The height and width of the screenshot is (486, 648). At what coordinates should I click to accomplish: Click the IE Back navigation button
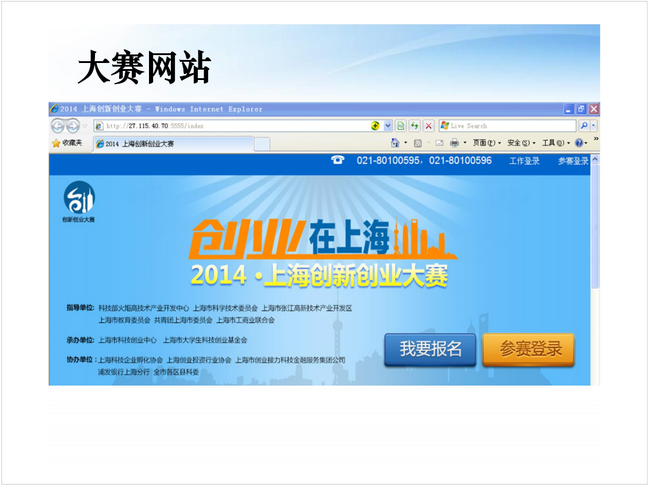(58, 126)
